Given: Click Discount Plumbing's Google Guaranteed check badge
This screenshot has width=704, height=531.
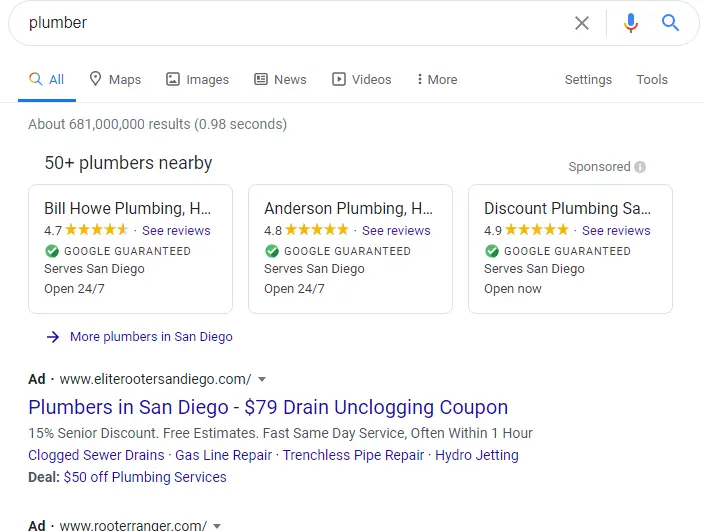Looking at the screenshot, I should (x=492, y=251).
